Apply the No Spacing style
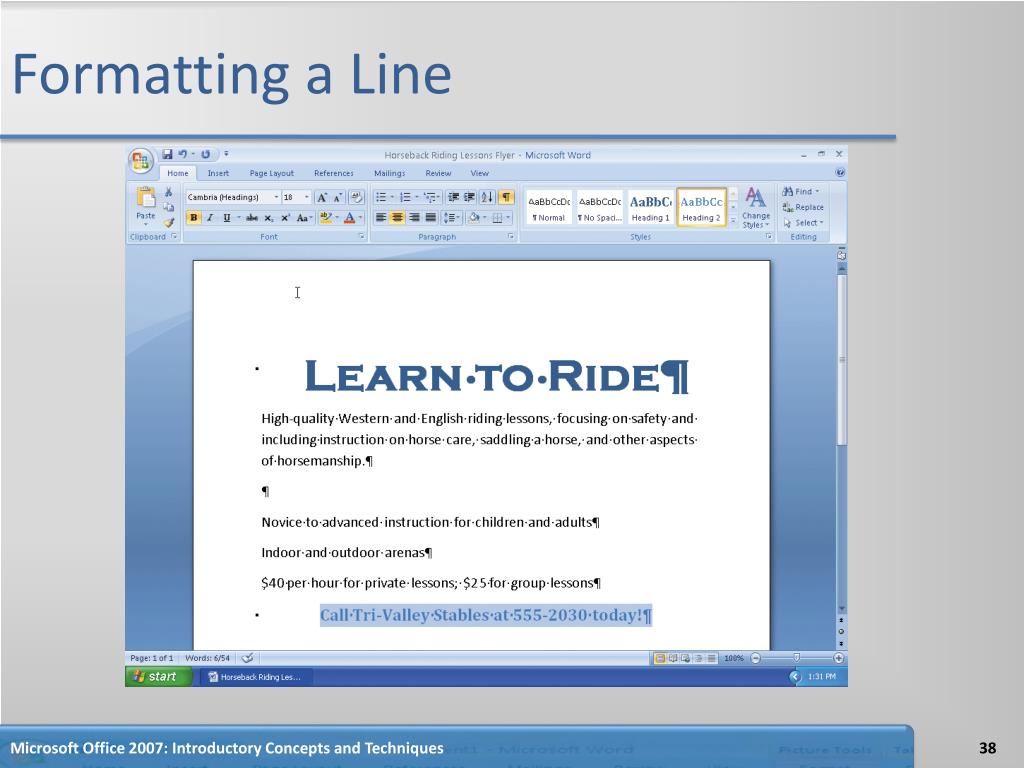This screenshot has width=1024, height=768. point(600,208)
